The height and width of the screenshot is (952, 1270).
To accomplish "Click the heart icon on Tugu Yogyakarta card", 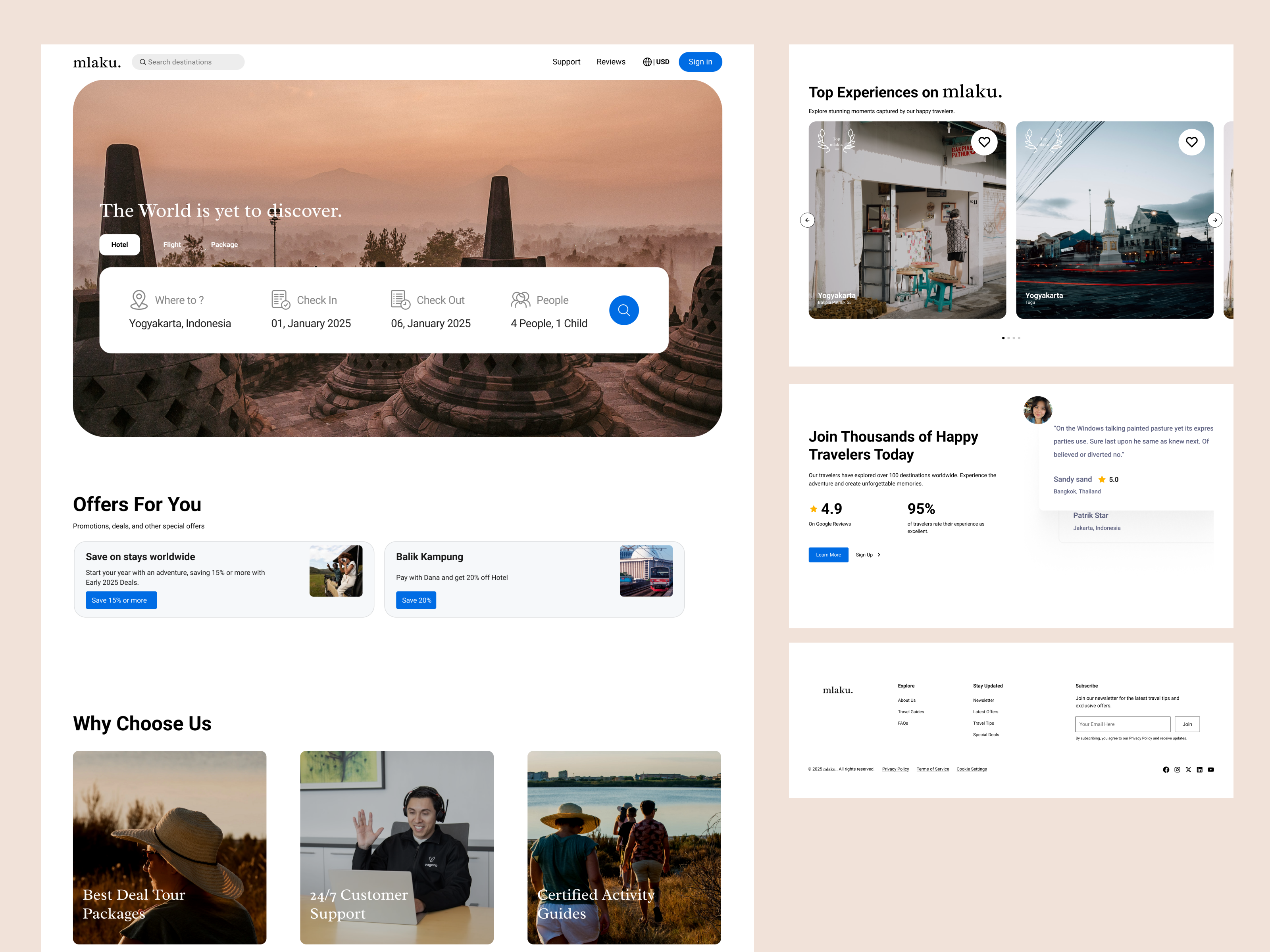I will click(x=1191, y=142).
